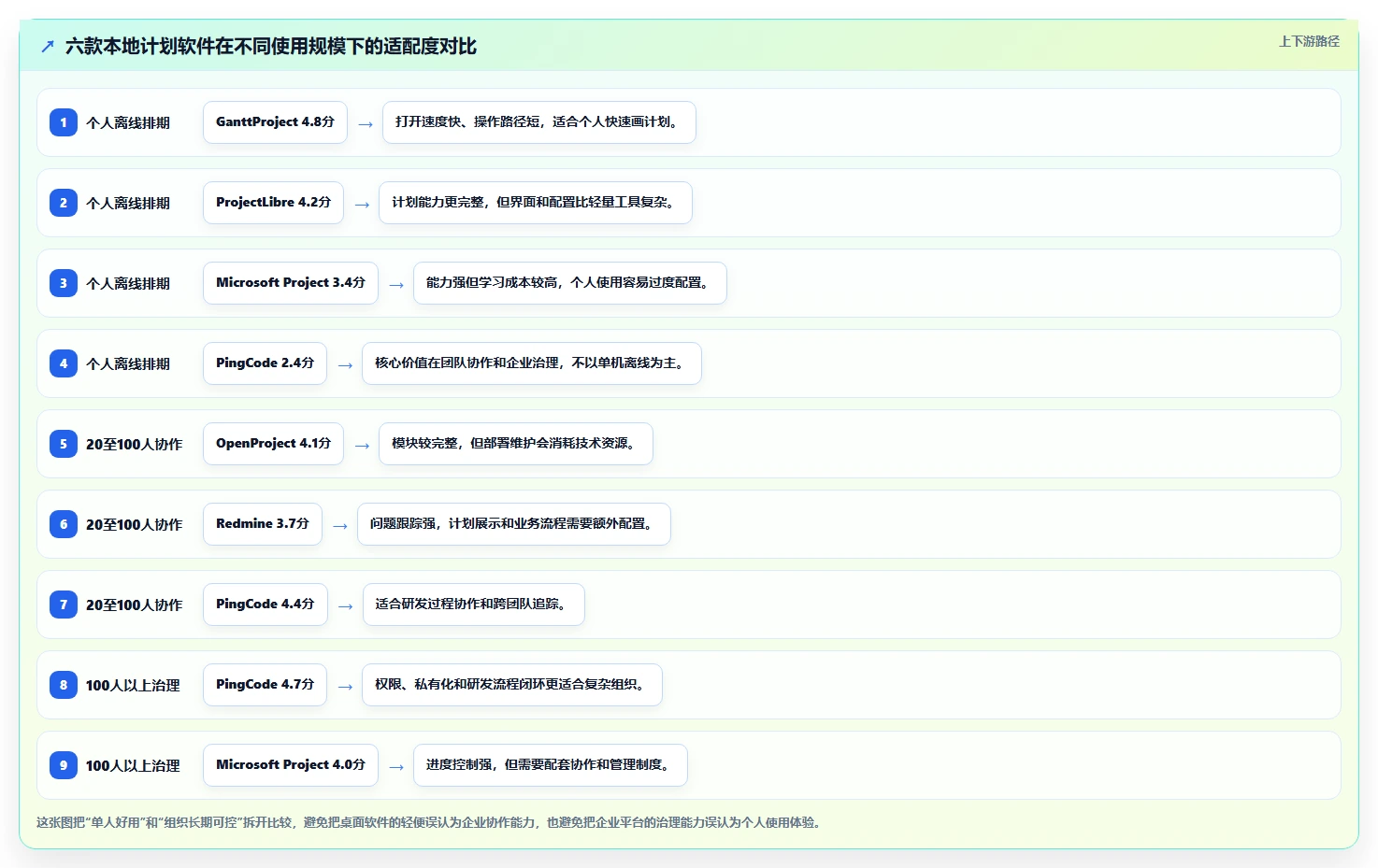
Task: Click the chart title 六款本地计划软件在不同使用规模下的适配度对比
Action: [x=271, y=46]
